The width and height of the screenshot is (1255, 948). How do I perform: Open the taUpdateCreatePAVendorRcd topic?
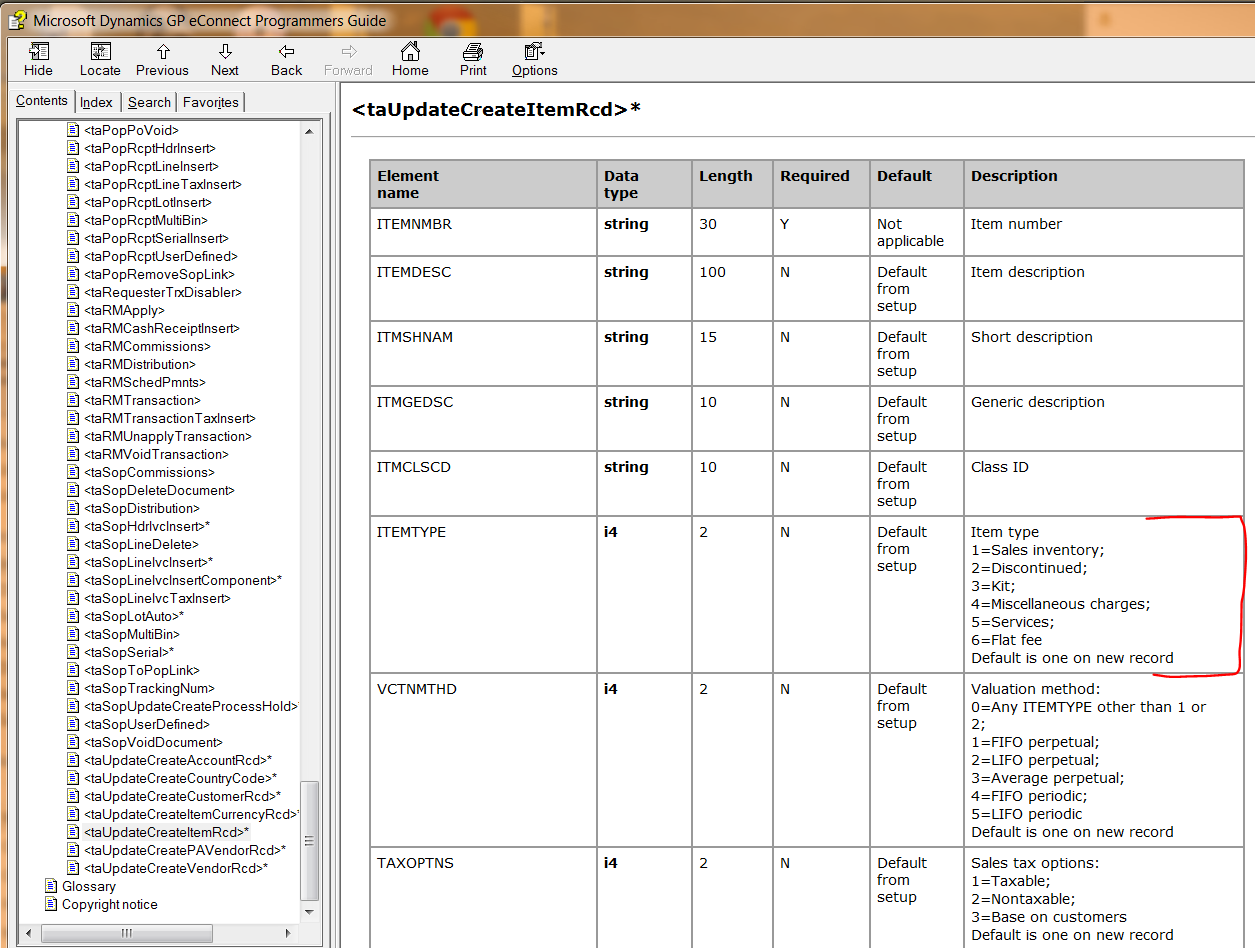[x=185, y=850]
